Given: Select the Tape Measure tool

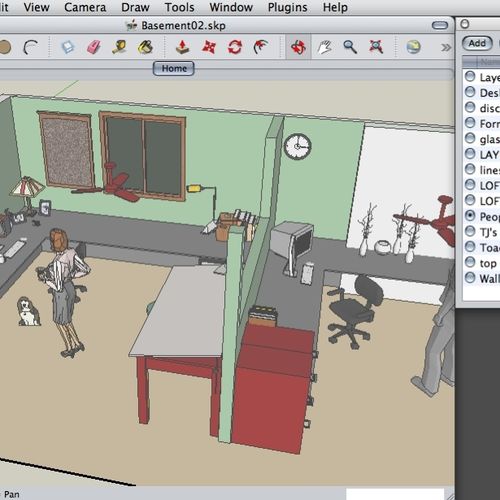Looking at the screenshot, I should pyautogui.click(x=119, y=47).
